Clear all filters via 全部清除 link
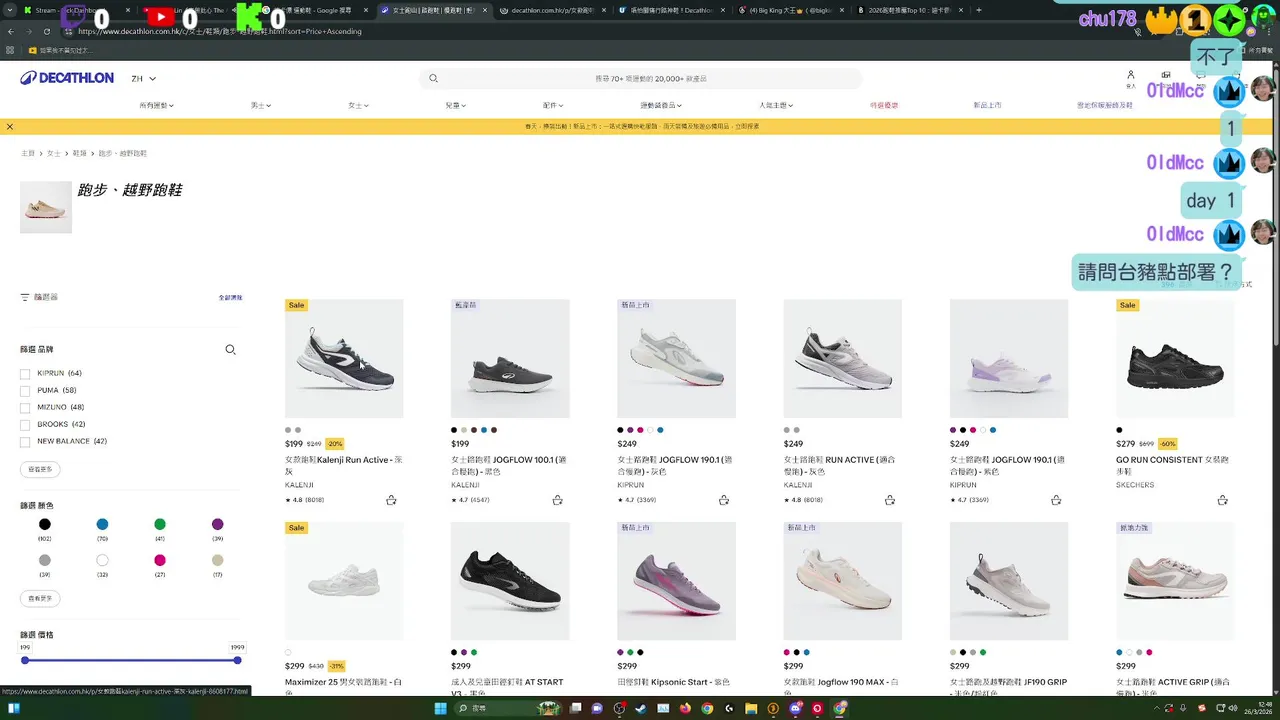 230,298
